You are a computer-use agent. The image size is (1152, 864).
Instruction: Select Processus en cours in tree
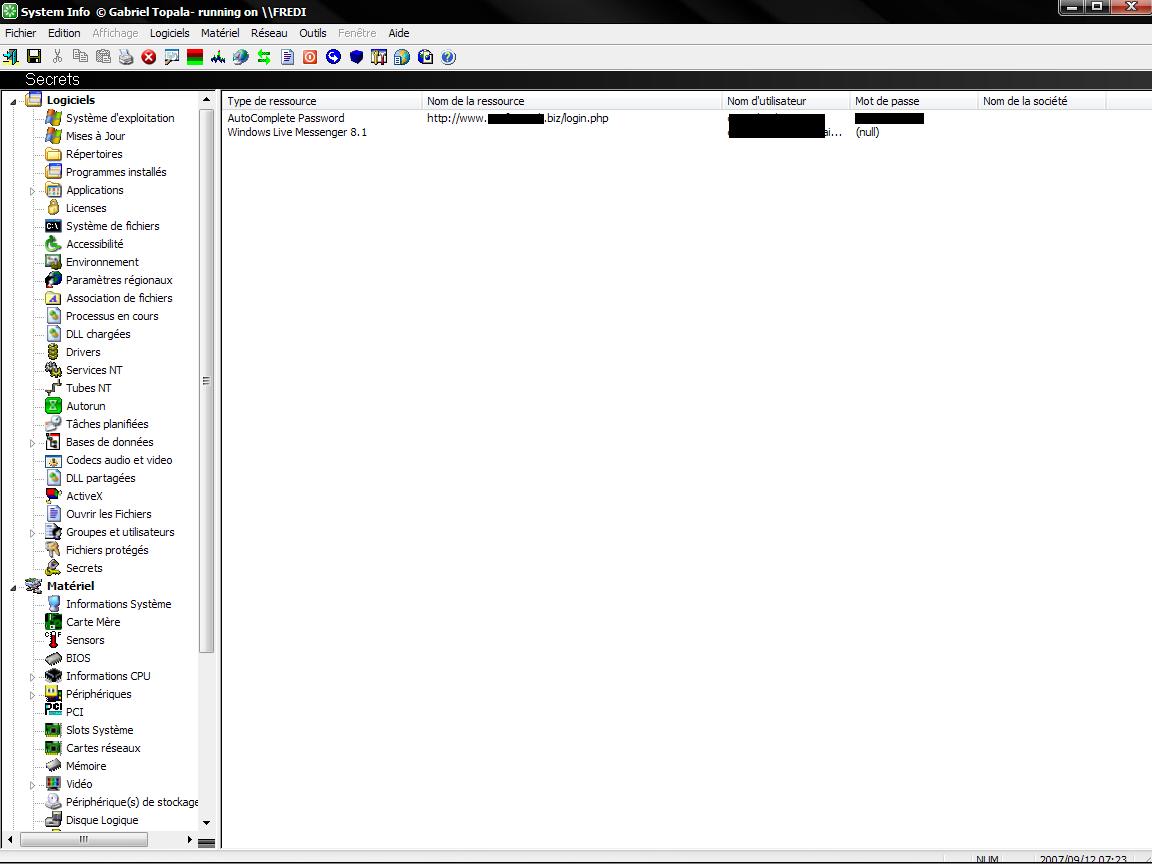112,316
